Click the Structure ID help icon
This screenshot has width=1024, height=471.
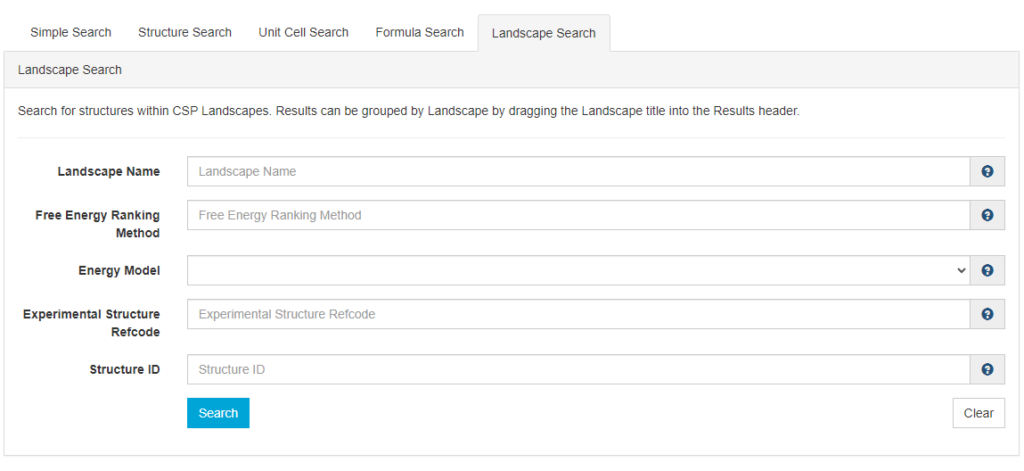987,369
